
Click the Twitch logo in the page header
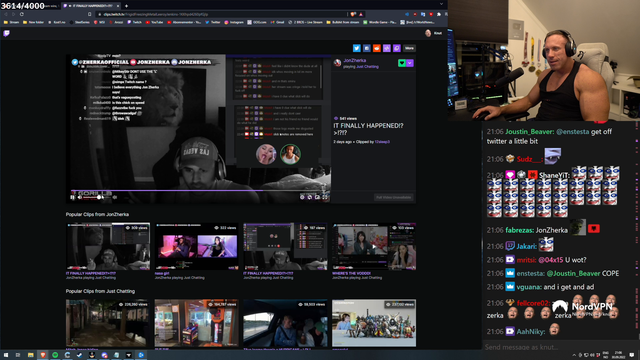click(7, 33)
